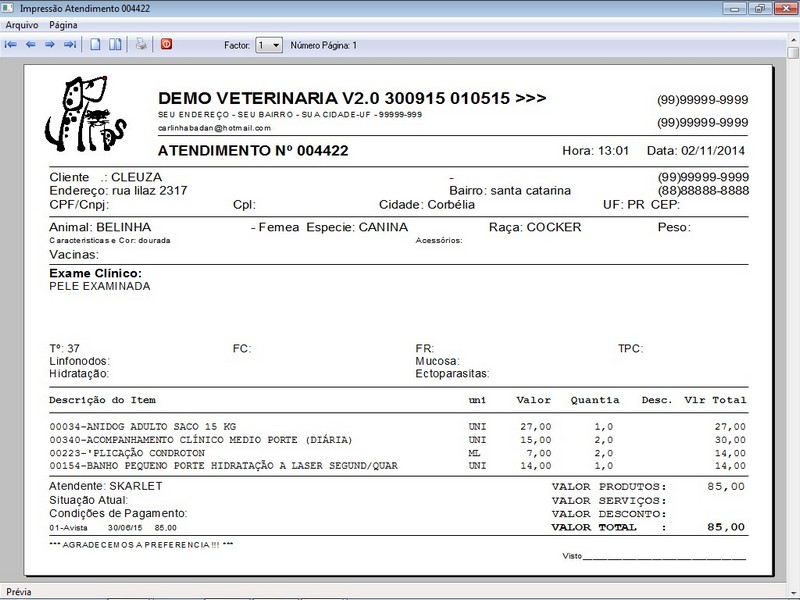Image resolution: width=800 pixels, height=600 pixels.
Task: Click the (88)88888-8888 phone number
Action: point(703,190)
